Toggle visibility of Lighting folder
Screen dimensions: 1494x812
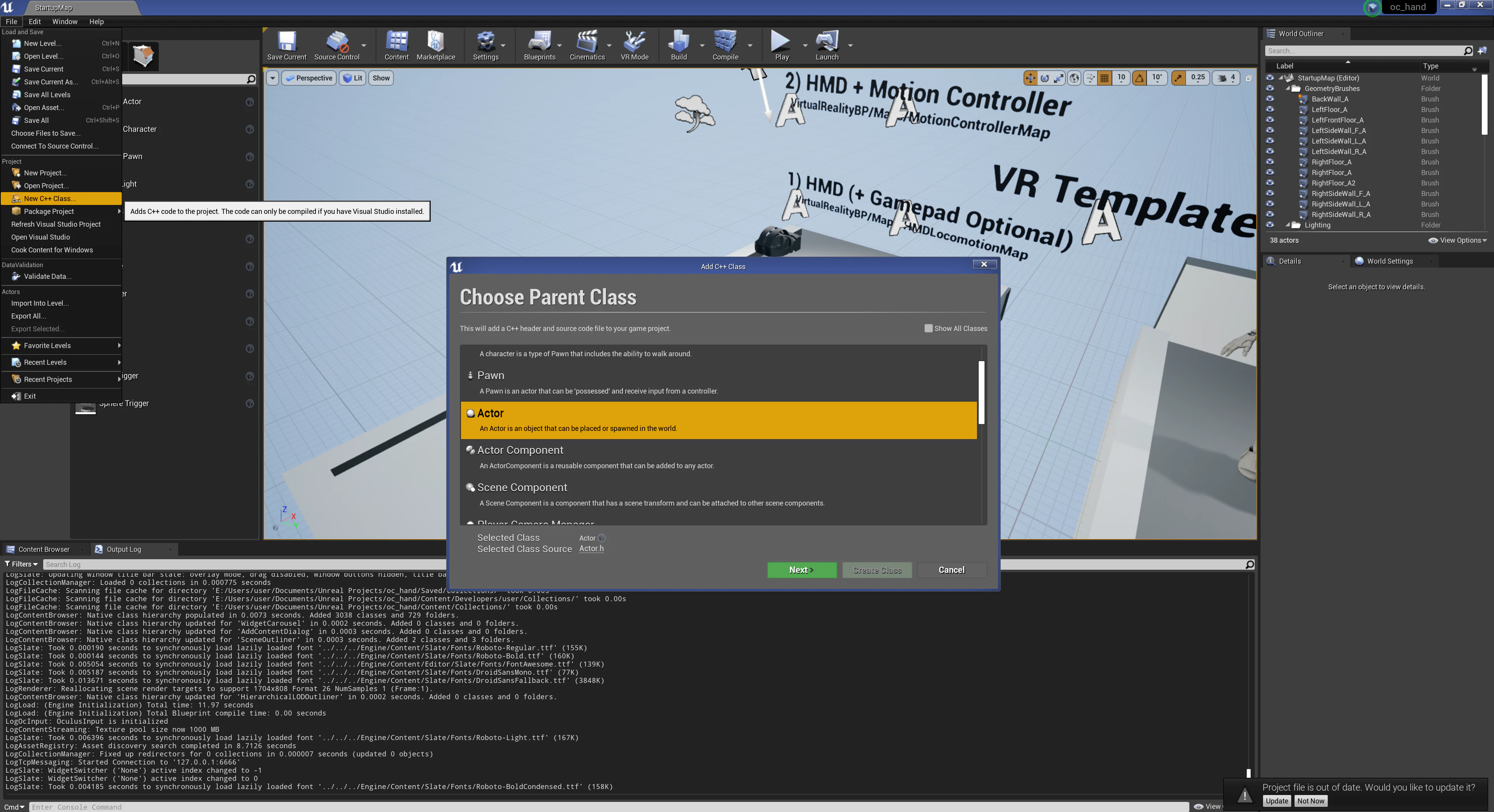pyautogui.click(x=1270, y=225)
